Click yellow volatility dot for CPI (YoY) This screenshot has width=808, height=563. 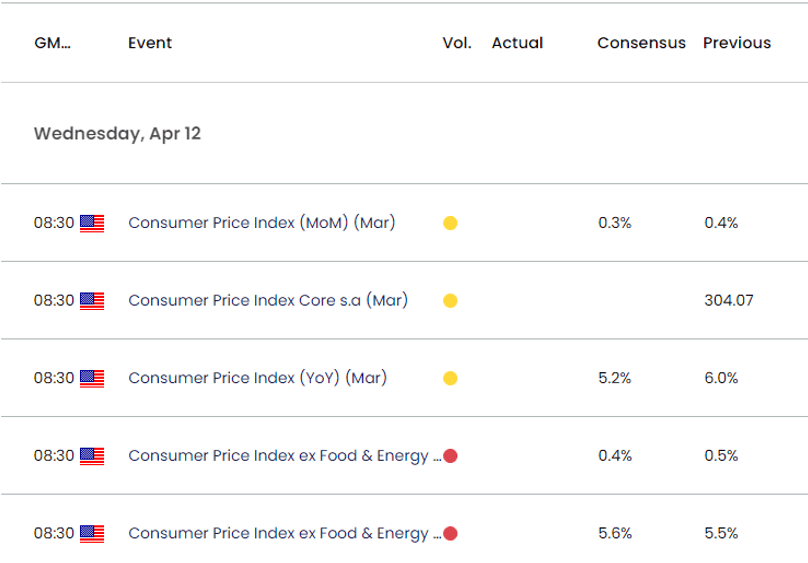[450, 378]
